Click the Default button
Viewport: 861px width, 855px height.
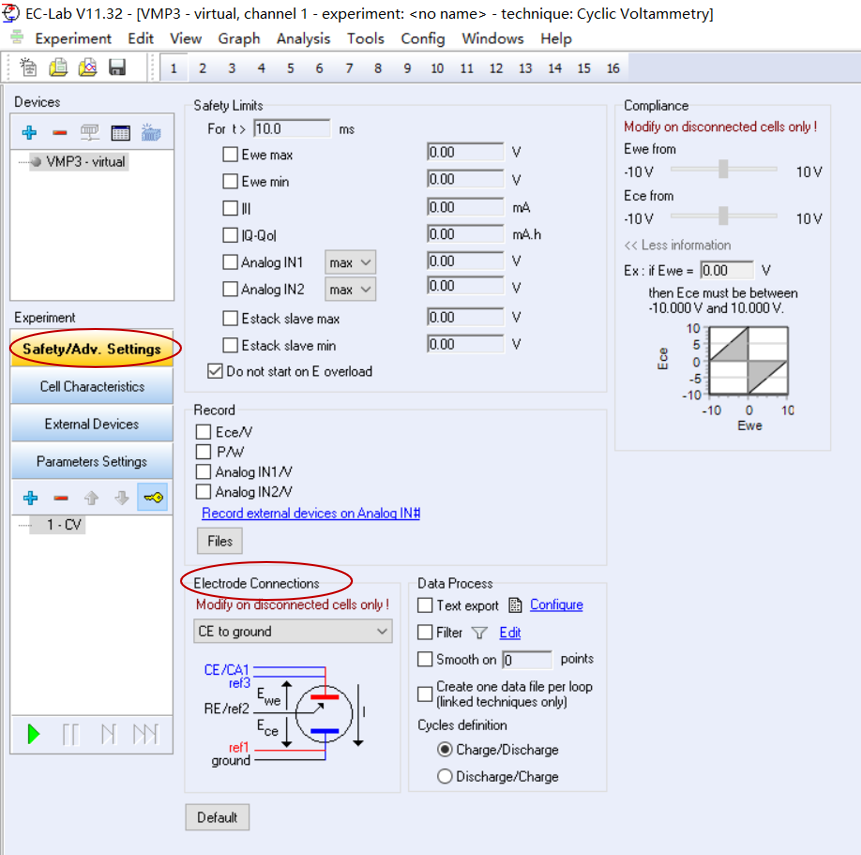pyautogui.click(x=217, y=817)
